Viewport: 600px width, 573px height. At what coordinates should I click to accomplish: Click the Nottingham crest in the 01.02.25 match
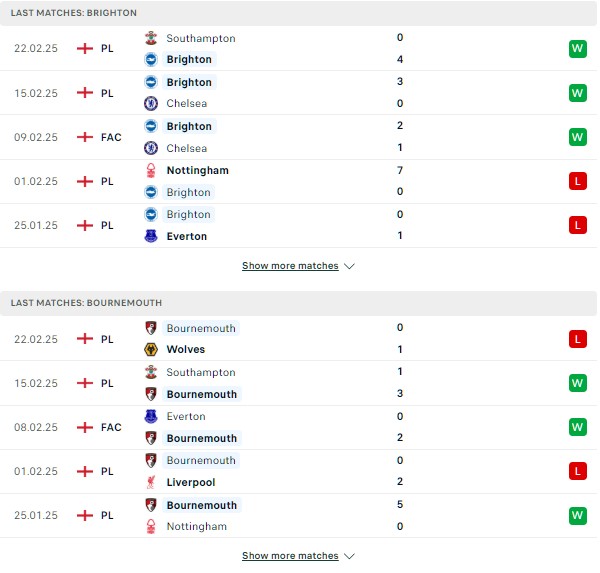[151, 170]
